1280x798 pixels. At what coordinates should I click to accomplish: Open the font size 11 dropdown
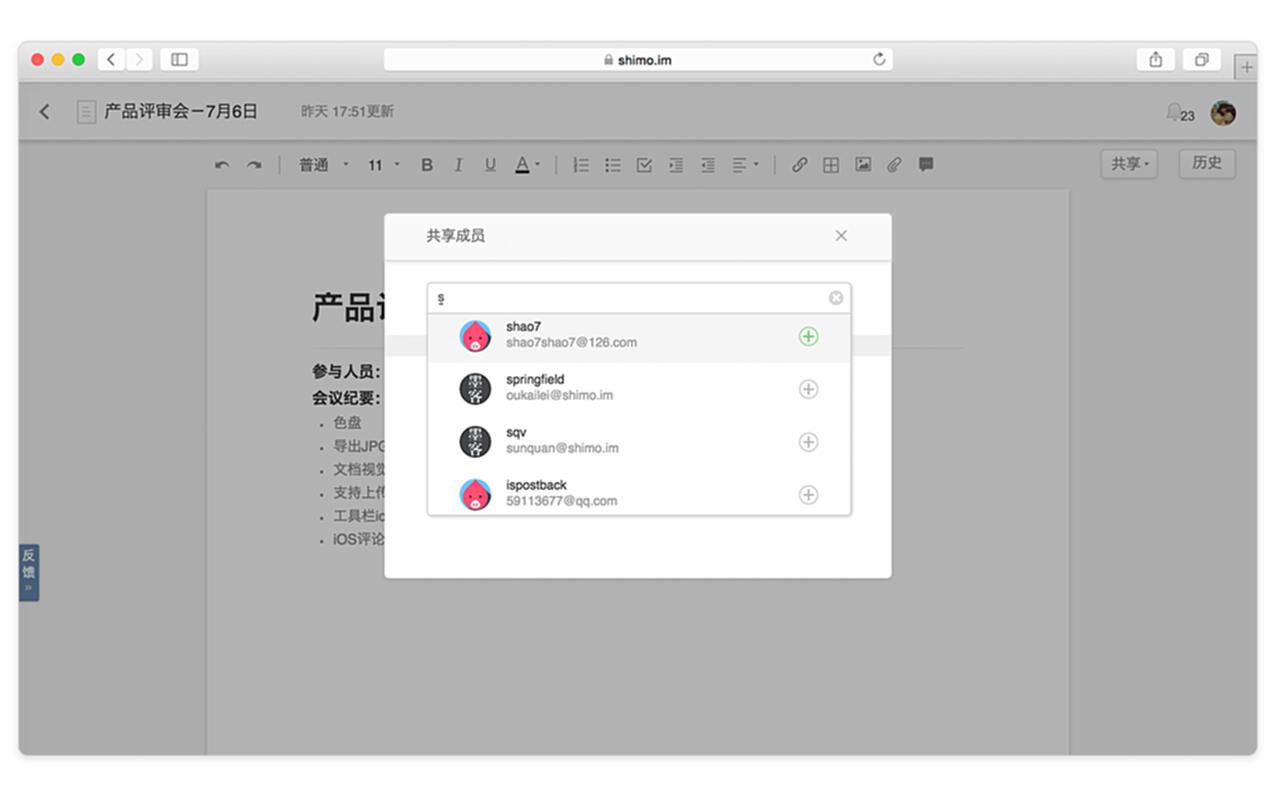tap(383, 165)
